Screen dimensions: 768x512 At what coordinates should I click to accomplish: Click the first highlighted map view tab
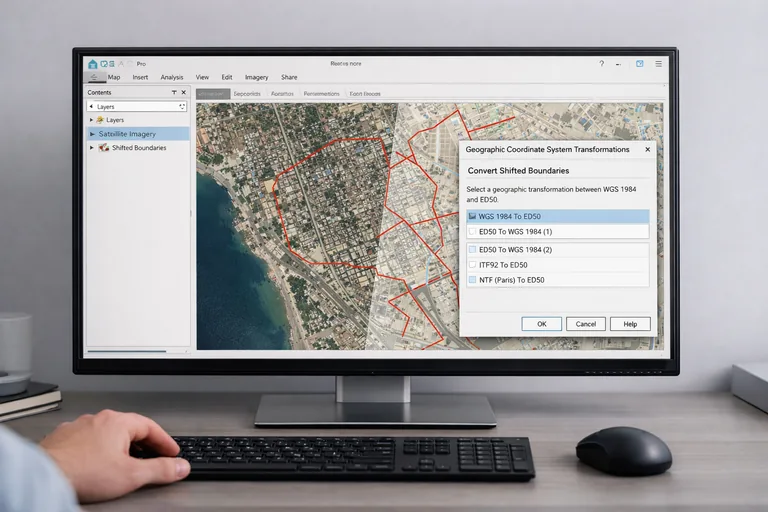213,94
